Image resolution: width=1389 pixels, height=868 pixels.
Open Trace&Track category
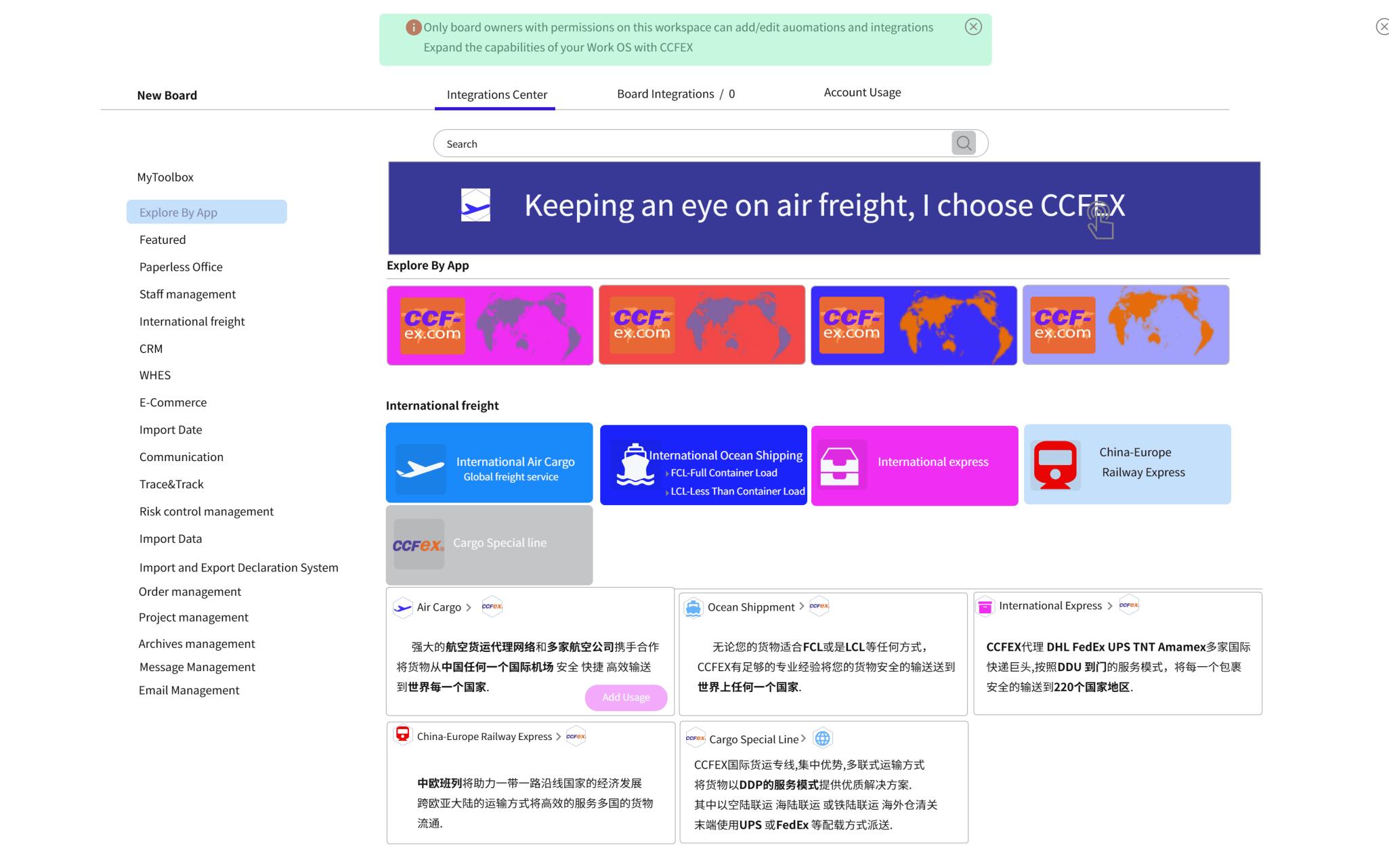(171, 484)
